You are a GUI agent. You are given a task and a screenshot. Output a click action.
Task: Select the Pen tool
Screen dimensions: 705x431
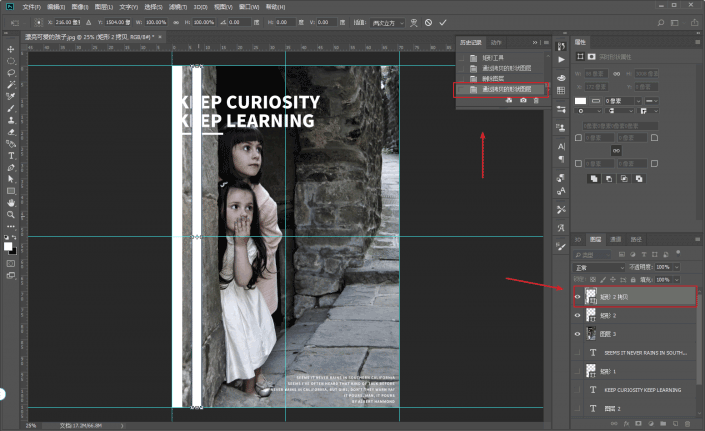click(x=11, y=168)
